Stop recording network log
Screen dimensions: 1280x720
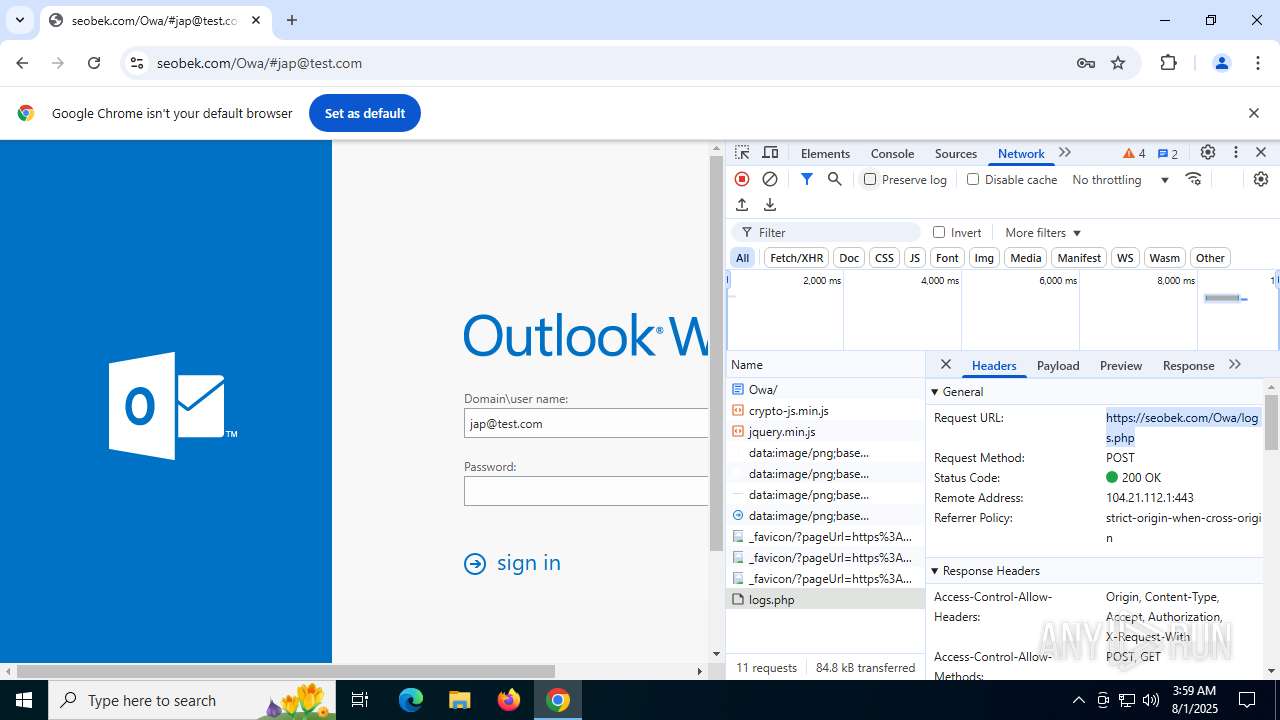(742, 179)
